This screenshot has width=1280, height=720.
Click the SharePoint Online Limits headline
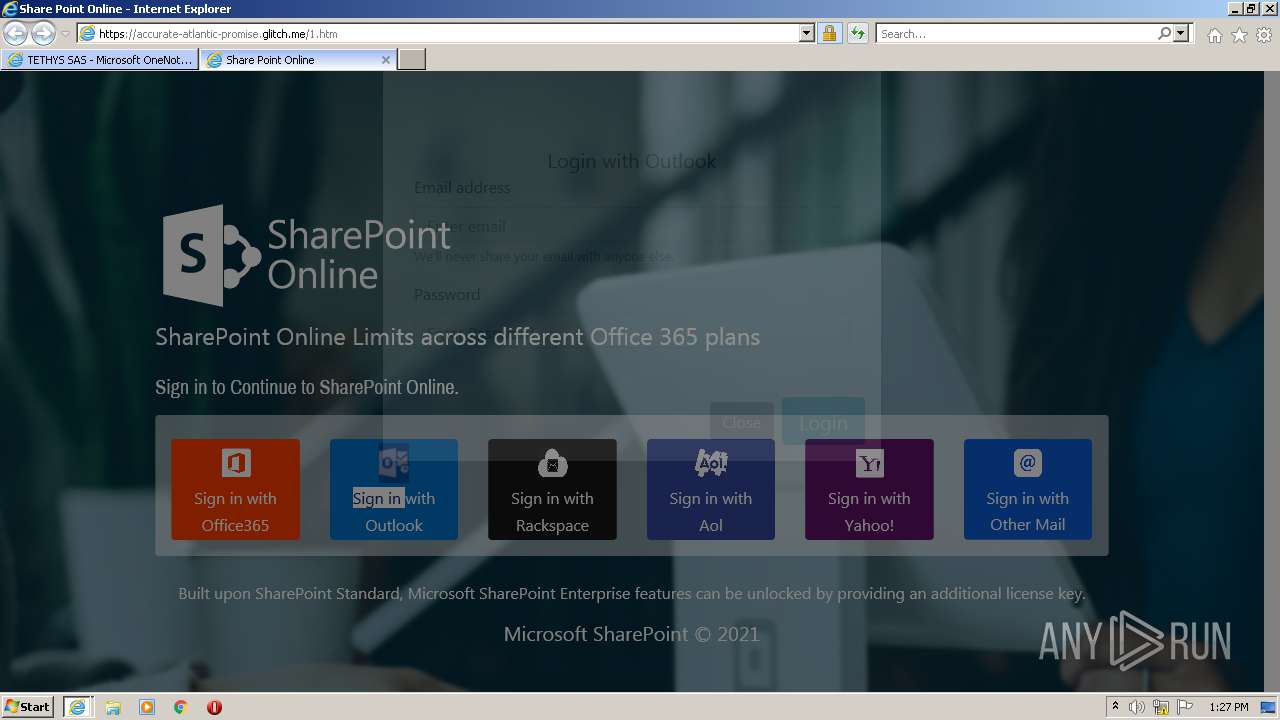coord(458,337)
